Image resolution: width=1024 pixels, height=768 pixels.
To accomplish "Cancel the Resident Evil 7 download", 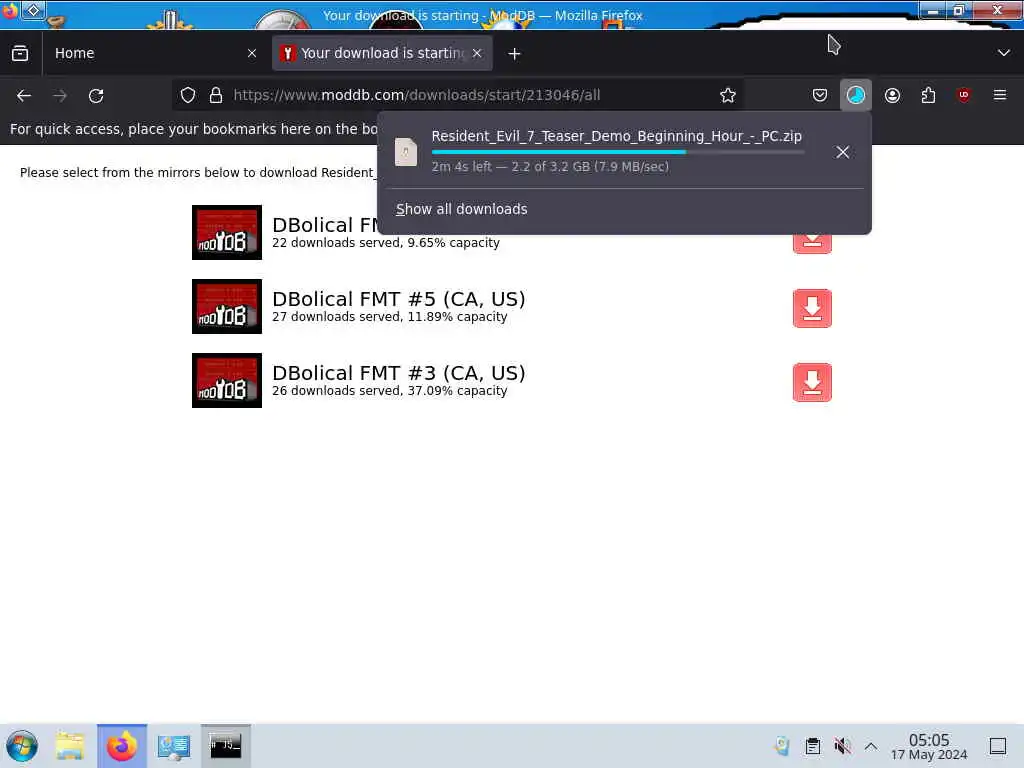I will tap(842, 152).
